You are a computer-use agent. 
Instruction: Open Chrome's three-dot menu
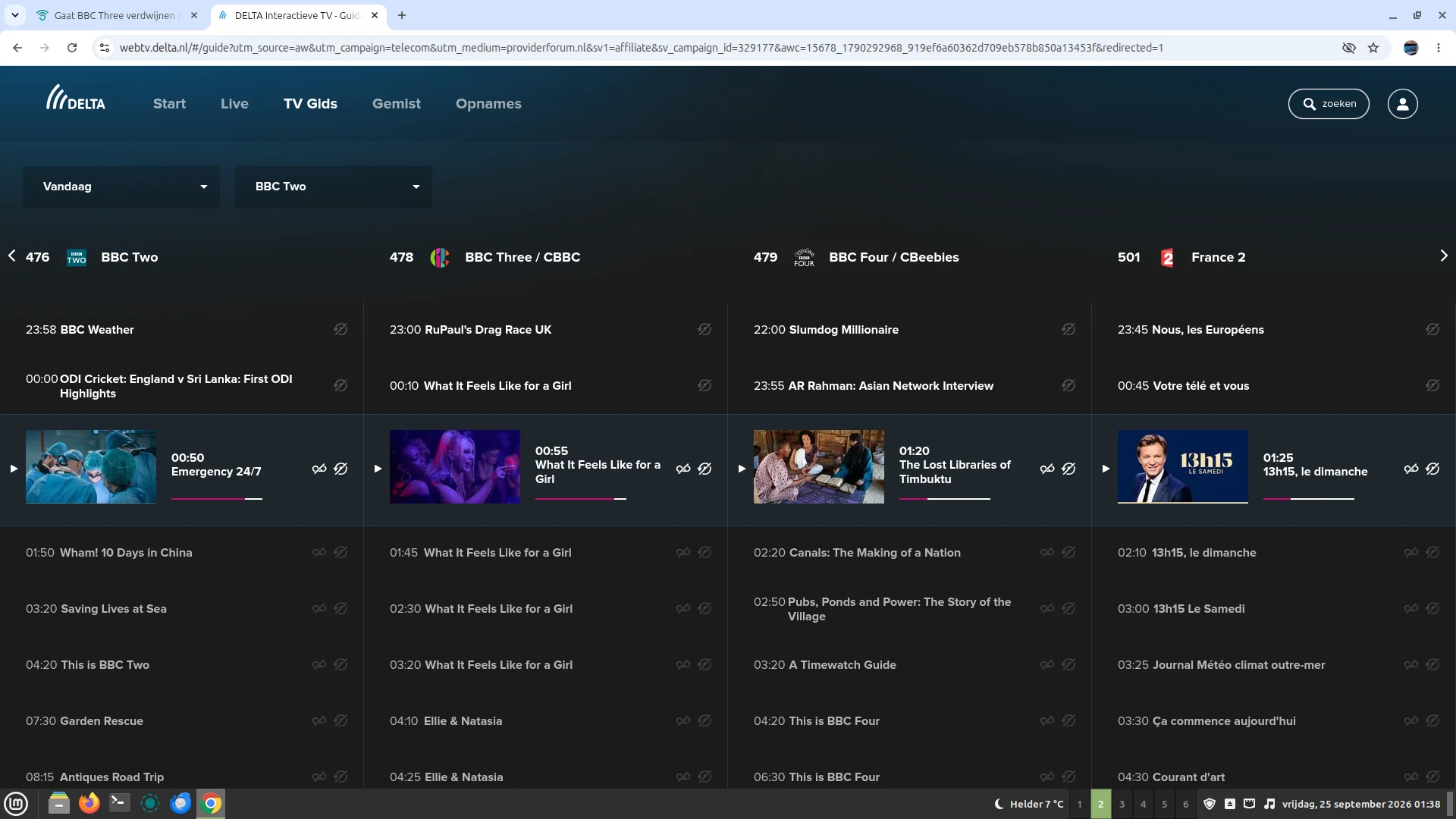(x=1439, y=48)
